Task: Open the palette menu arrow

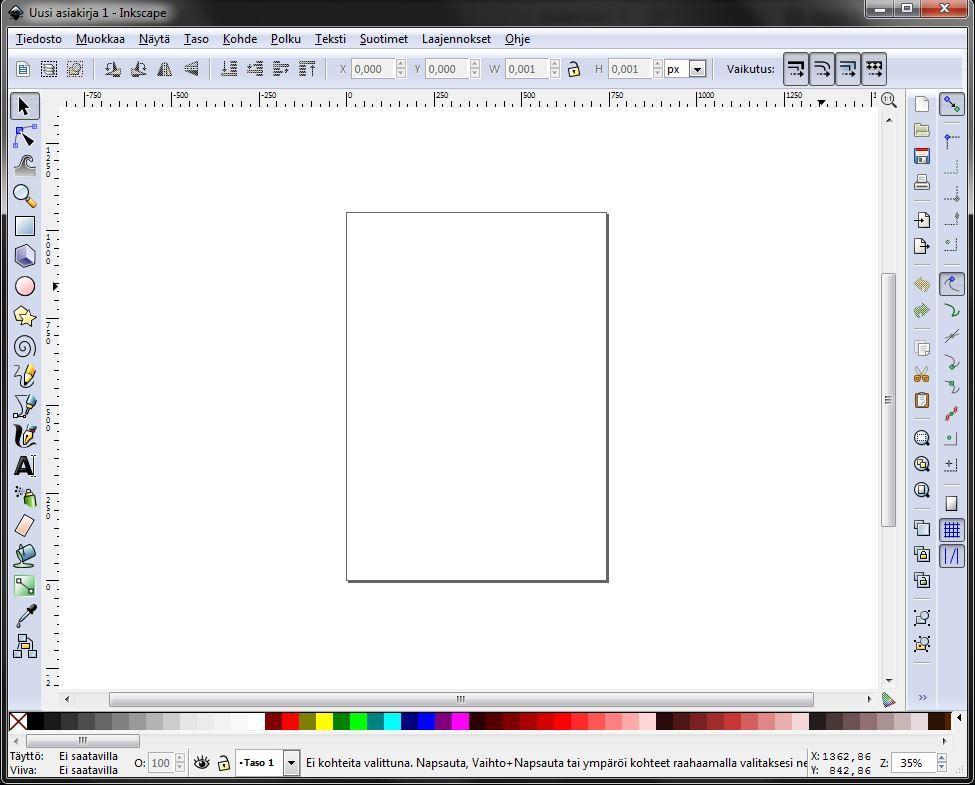Action: 959,718
